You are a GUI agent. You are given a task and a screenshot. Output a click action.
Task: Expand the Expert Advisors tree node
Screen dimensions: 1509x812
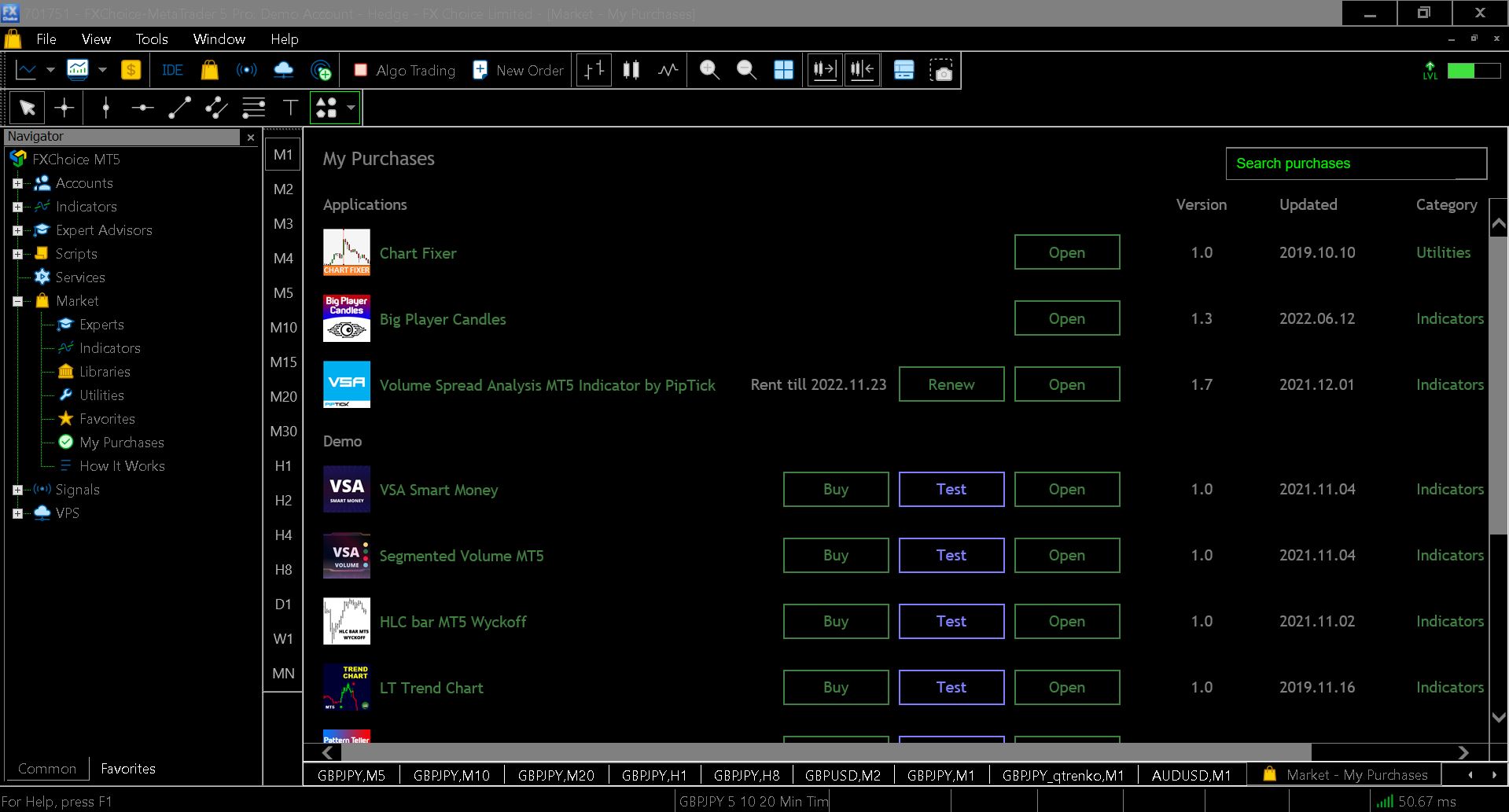17,230
